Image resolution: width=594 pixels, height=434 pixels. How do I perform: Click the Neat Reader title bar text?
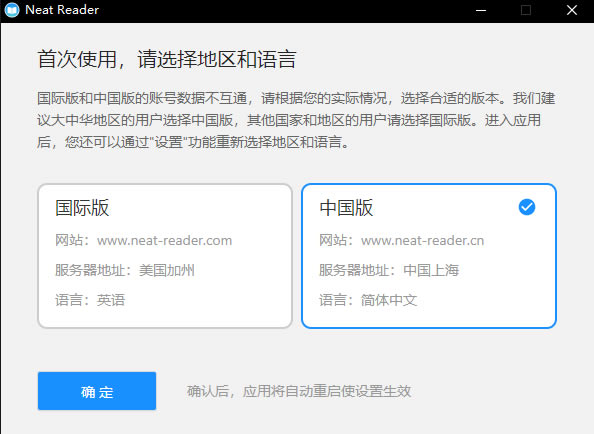point(62,10)
